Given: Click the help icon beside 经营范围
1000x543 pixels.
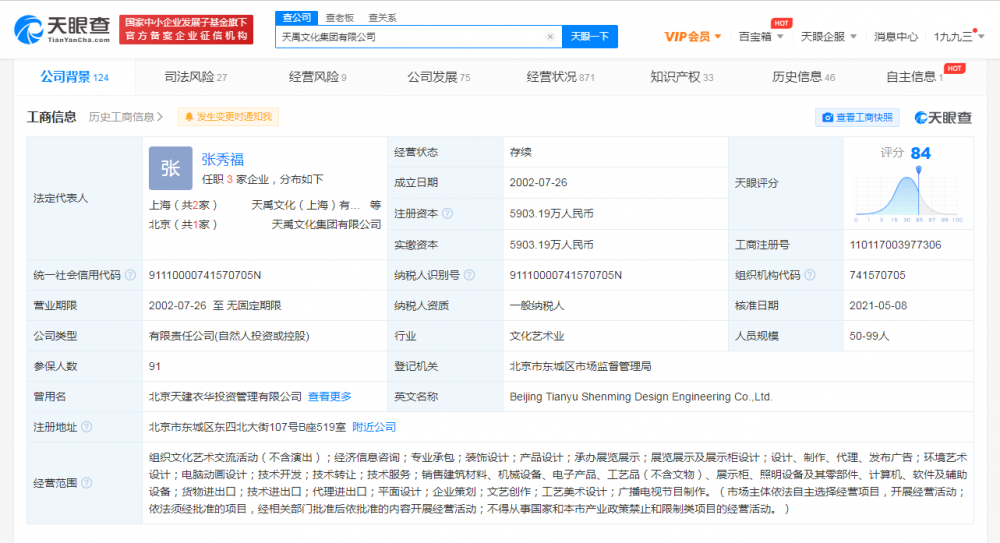Looking at the screenshot, I should coord(86,482).
